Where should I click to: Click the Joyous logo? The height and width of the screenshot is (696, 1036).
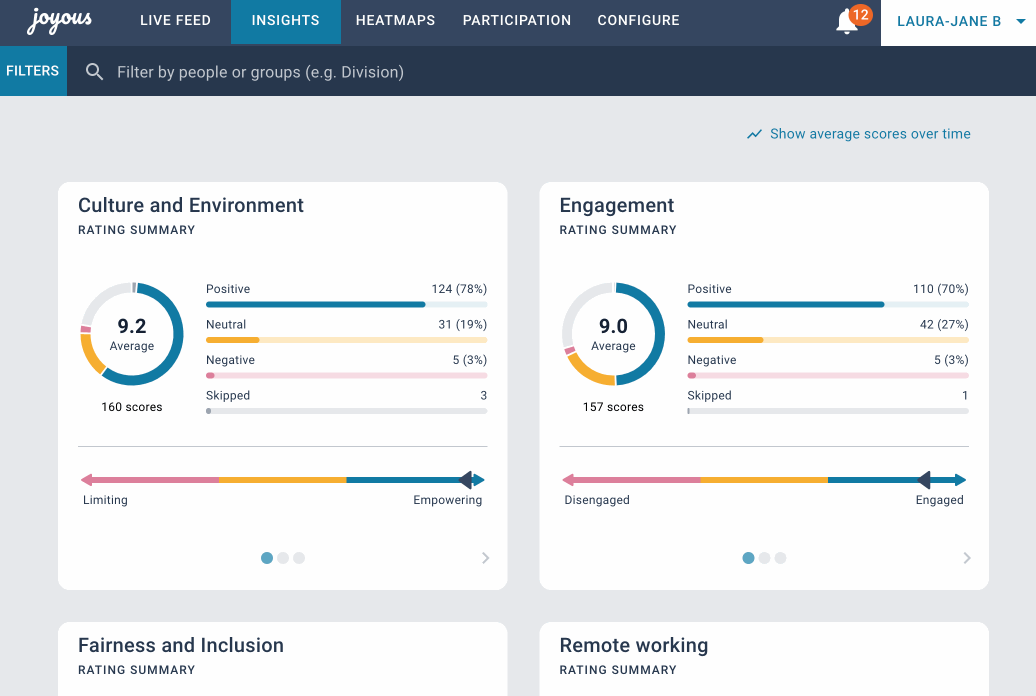59,20
